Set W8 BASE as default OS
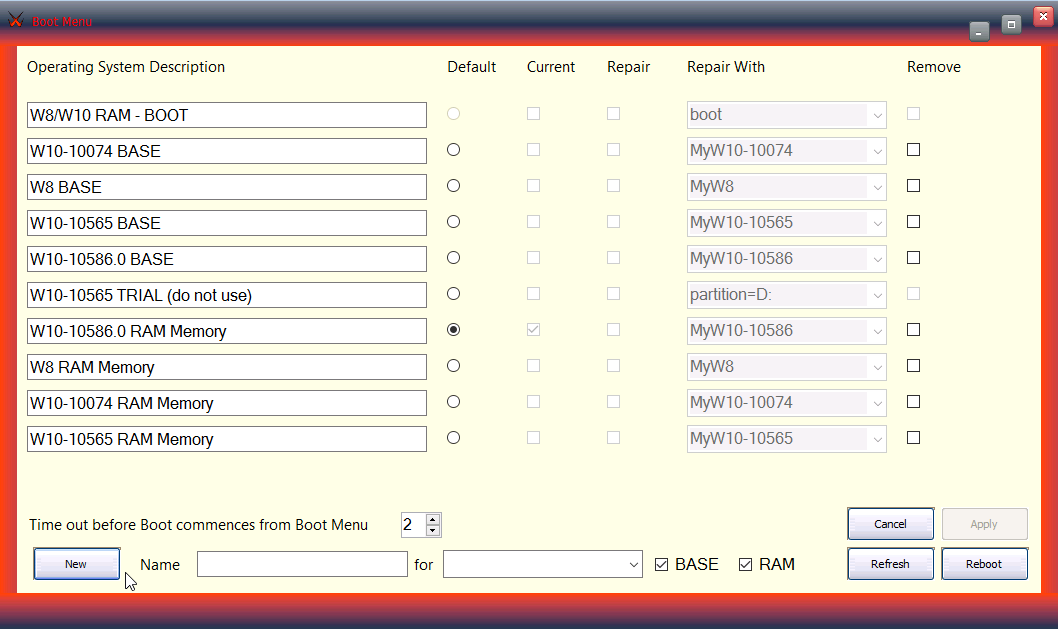1058x629 pixels. tap(453, 186)
